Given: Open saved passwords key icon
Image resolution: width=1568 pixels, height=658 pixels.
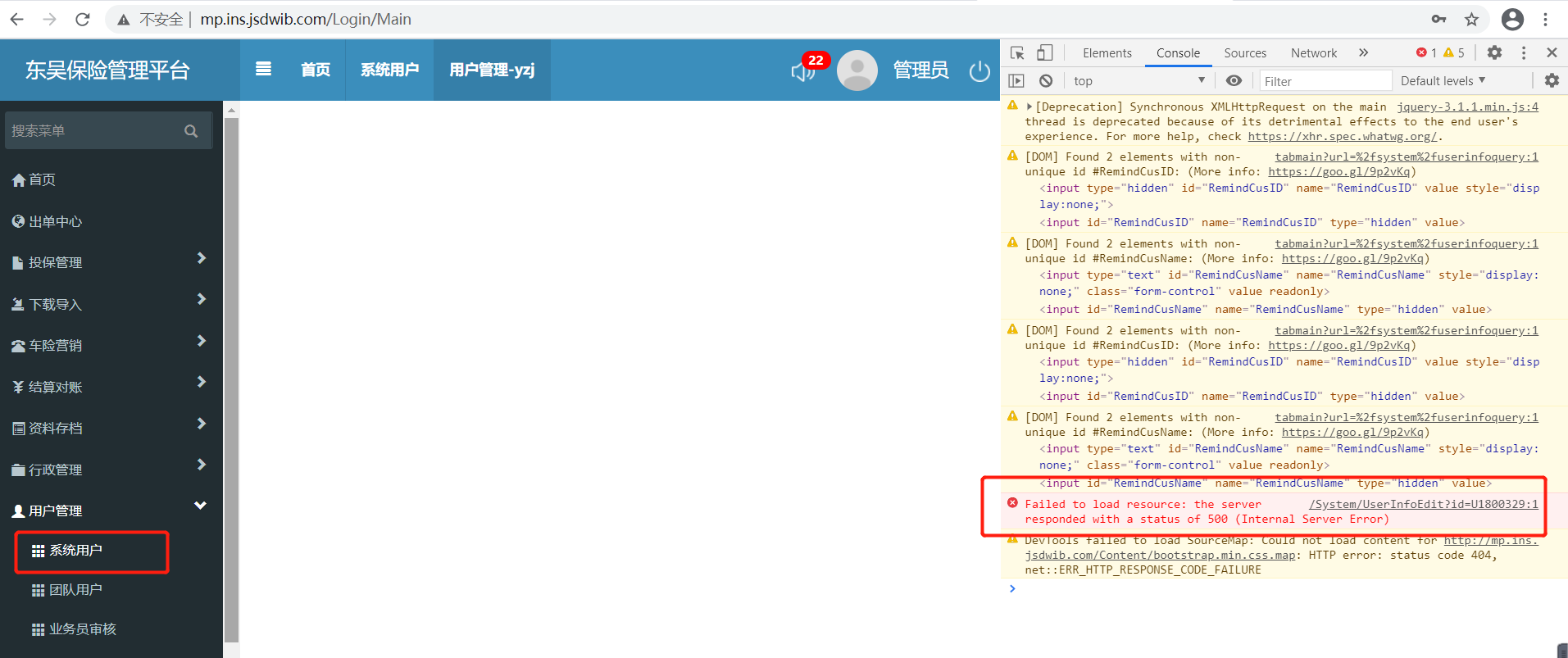Looking at the screenshot, I should (1438, 19).
